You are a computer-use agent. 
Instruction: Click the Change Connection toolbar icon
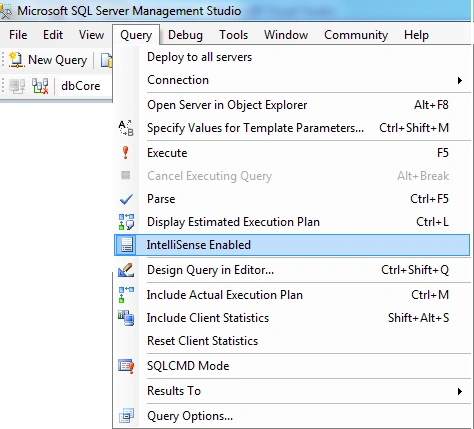point(40,86)
